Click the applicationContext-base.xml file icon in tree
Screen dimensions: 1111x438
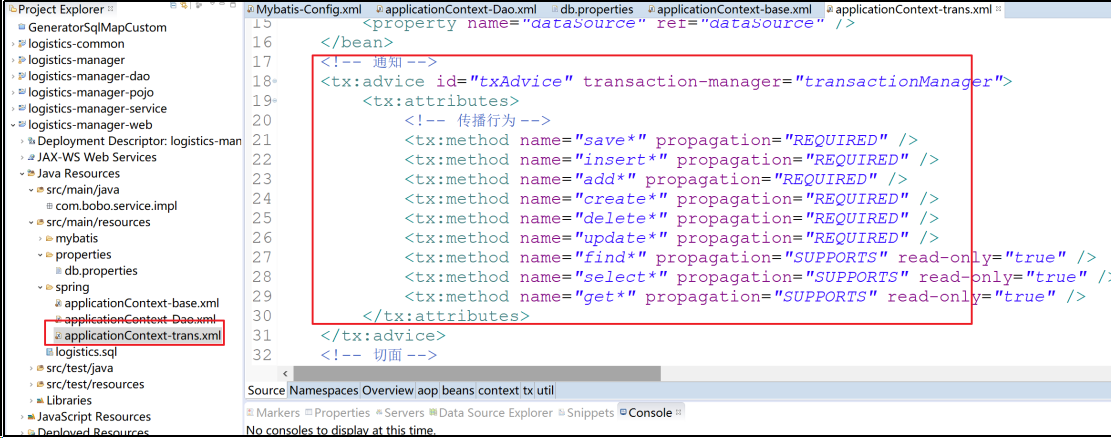click(59, 303)
